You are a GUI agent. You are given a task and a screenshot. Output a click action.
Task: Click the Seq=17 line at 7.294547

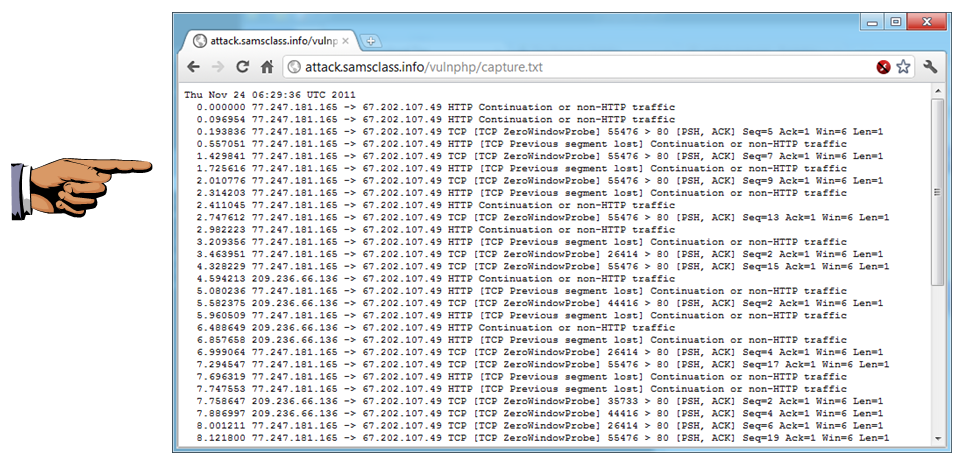tap(543, 365)
